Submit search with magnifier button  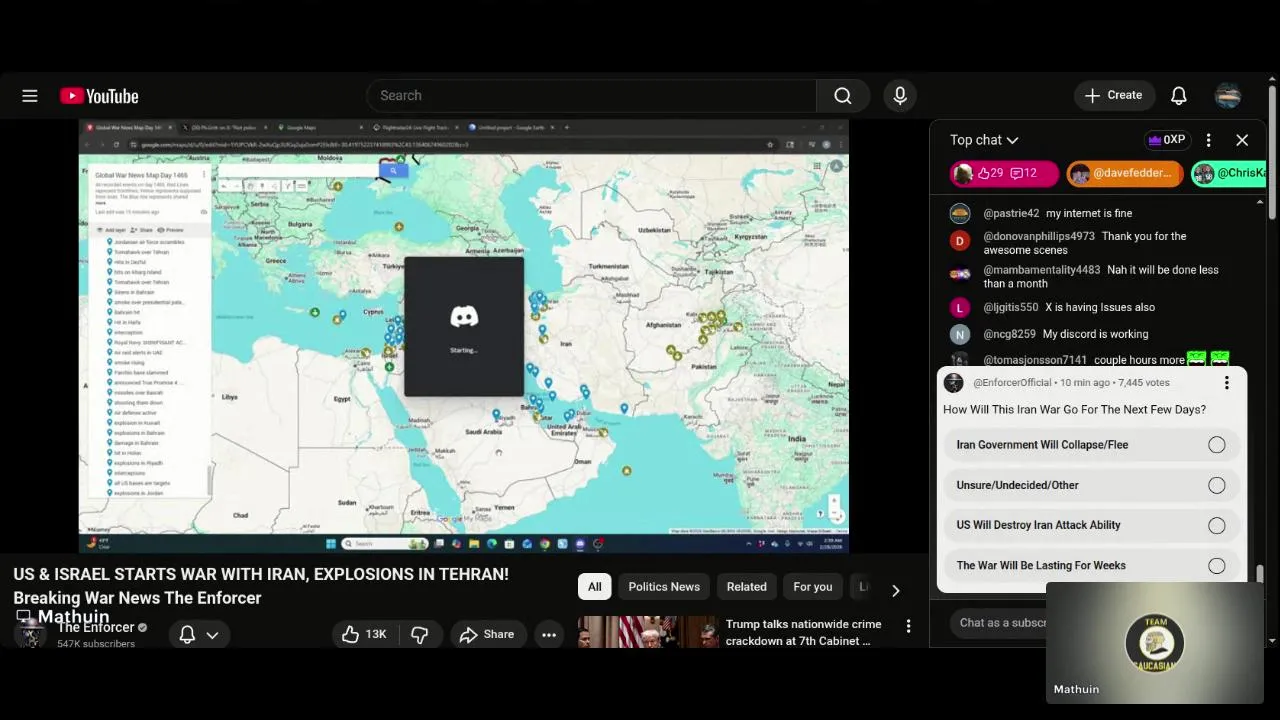pyautogui.click(x=843, y=96)
